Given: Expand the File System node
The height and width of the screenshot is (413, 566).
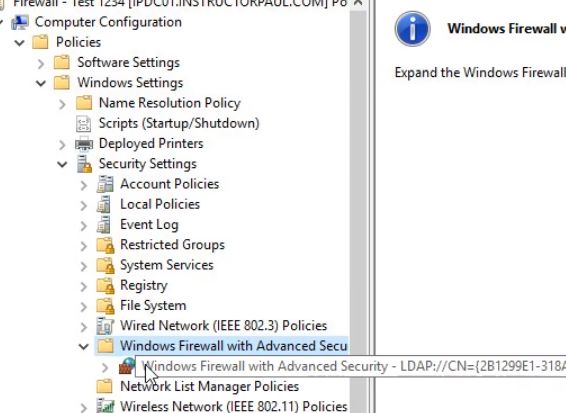Looking at the screenshot, I should pyautogui.click(x=83, y=306).
